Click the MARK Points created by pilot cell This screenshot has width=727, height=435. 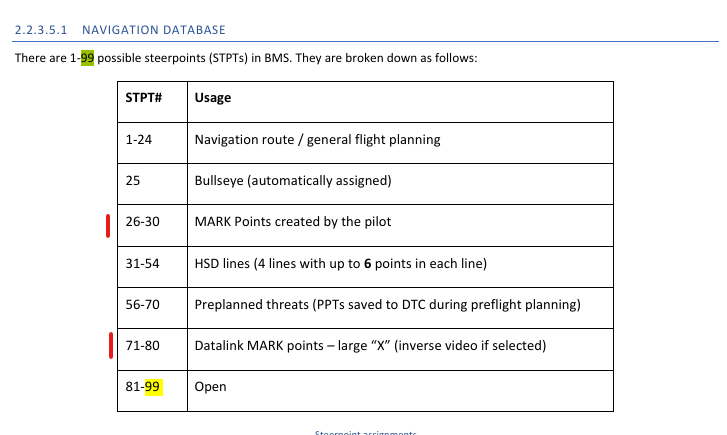(401, 225)
